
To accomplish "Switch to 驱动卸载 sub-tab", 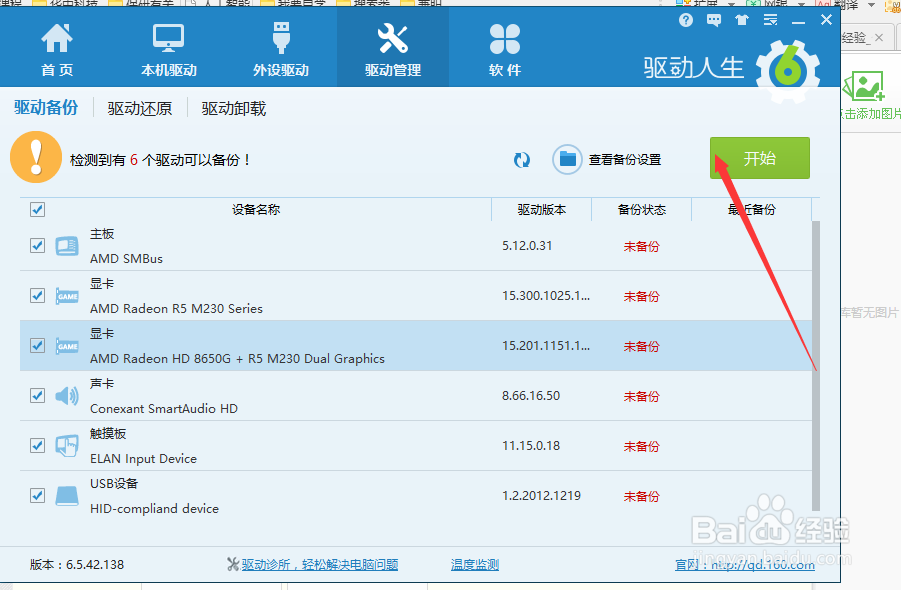I will 234,109.
